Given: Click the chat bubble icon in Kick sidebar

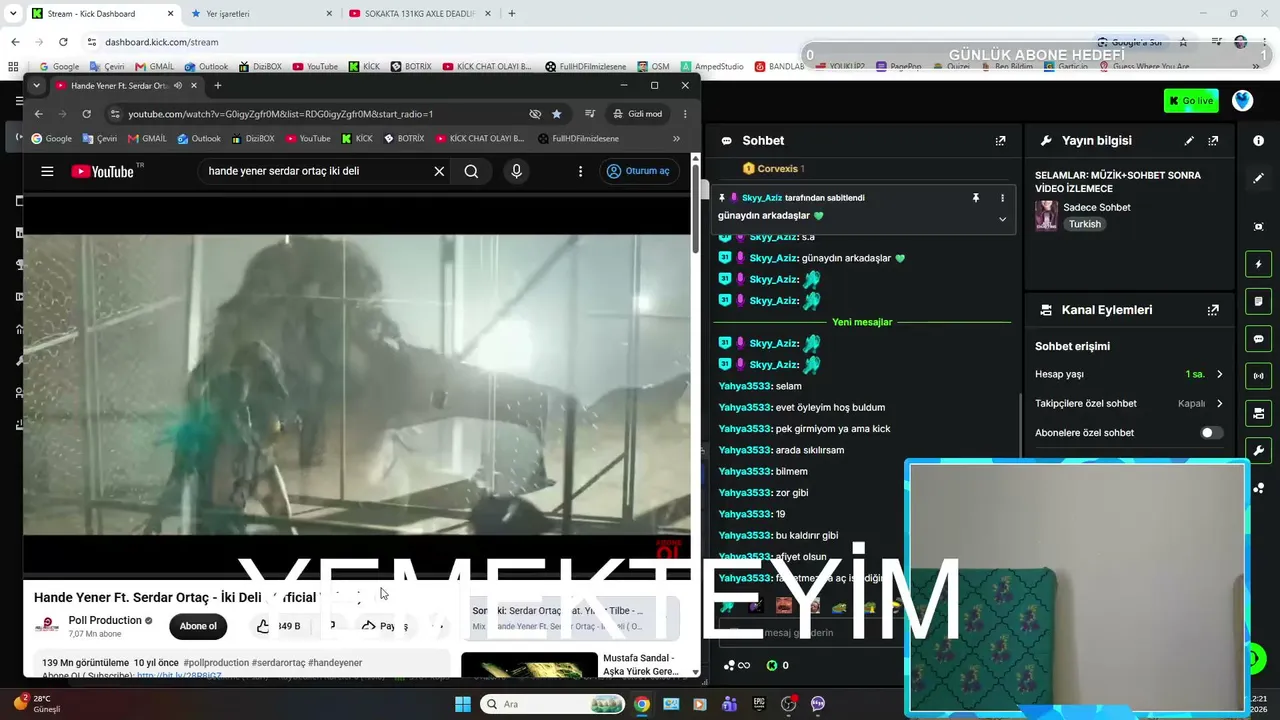Looking at the screenshot, I should (x=1258, y=339).
